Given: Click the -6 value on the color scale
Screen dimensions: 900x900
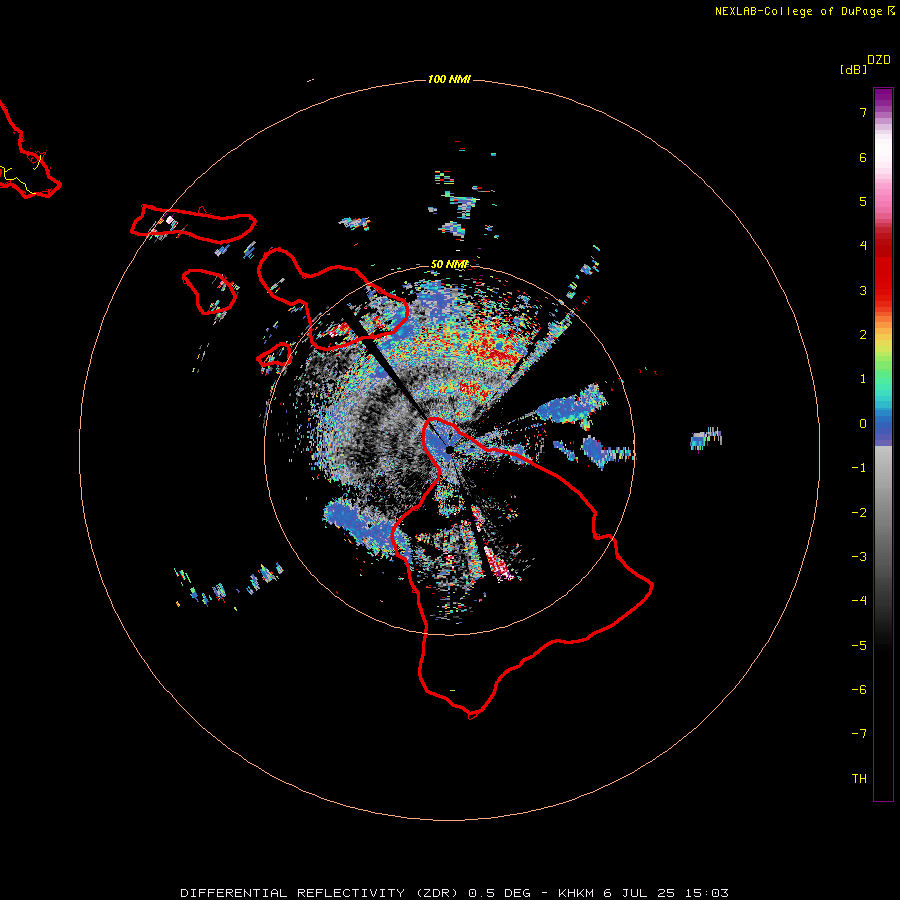Looking at the screenshot, I should click(859, 690).
